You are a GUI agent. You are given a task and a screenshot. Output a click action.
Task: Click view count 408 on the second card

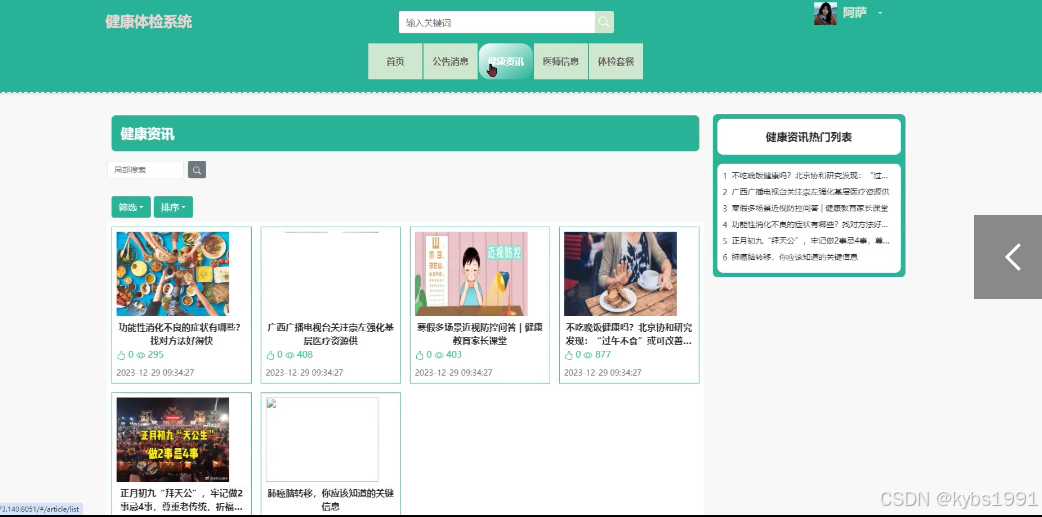tap(305, 355)
